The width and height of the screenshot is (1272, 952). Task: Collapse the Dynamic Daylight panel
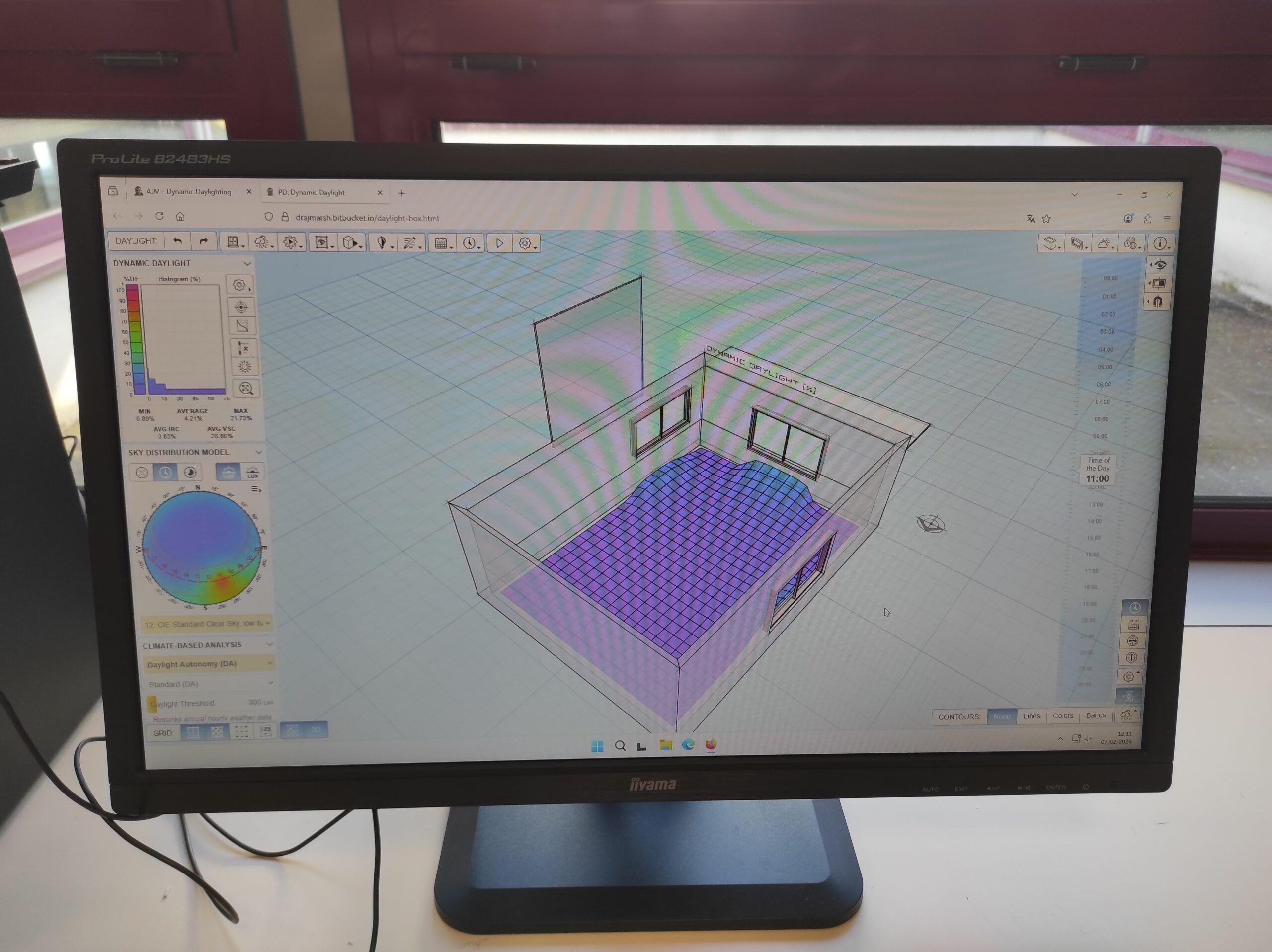[x=247, y=264]
